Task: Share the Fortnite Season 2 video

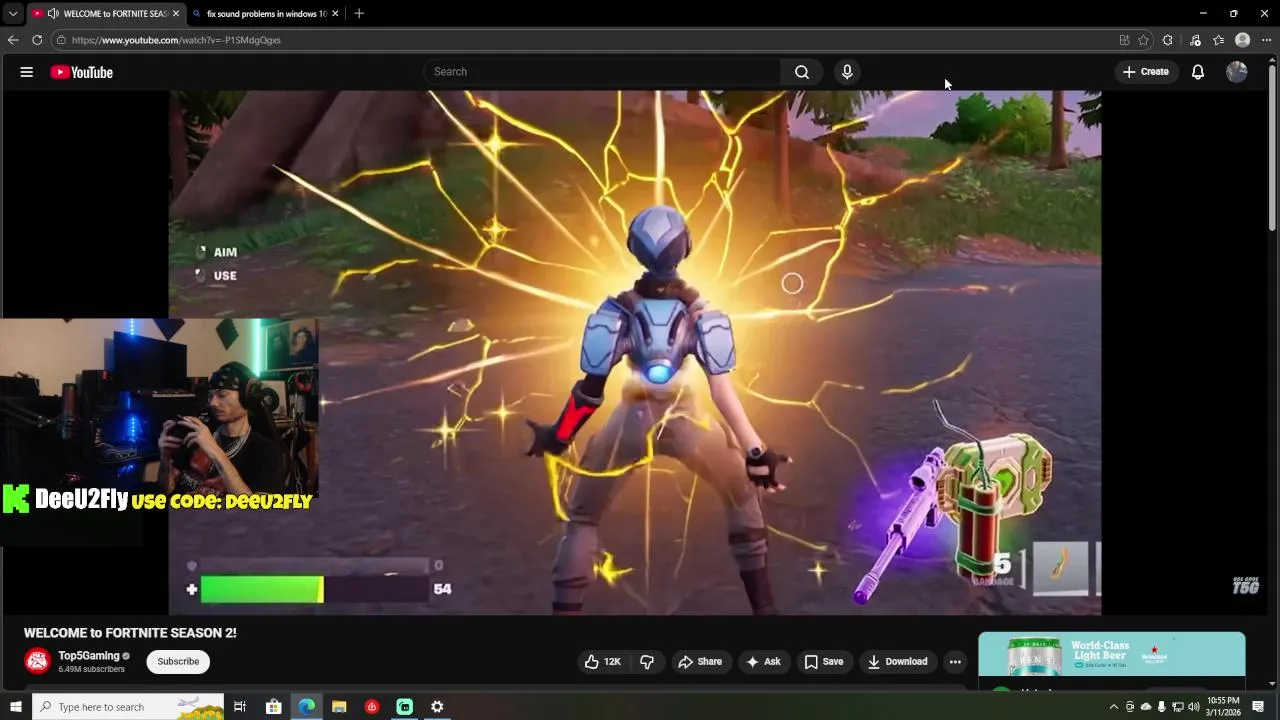Action: pyautogui.click(x=700, y=662)
